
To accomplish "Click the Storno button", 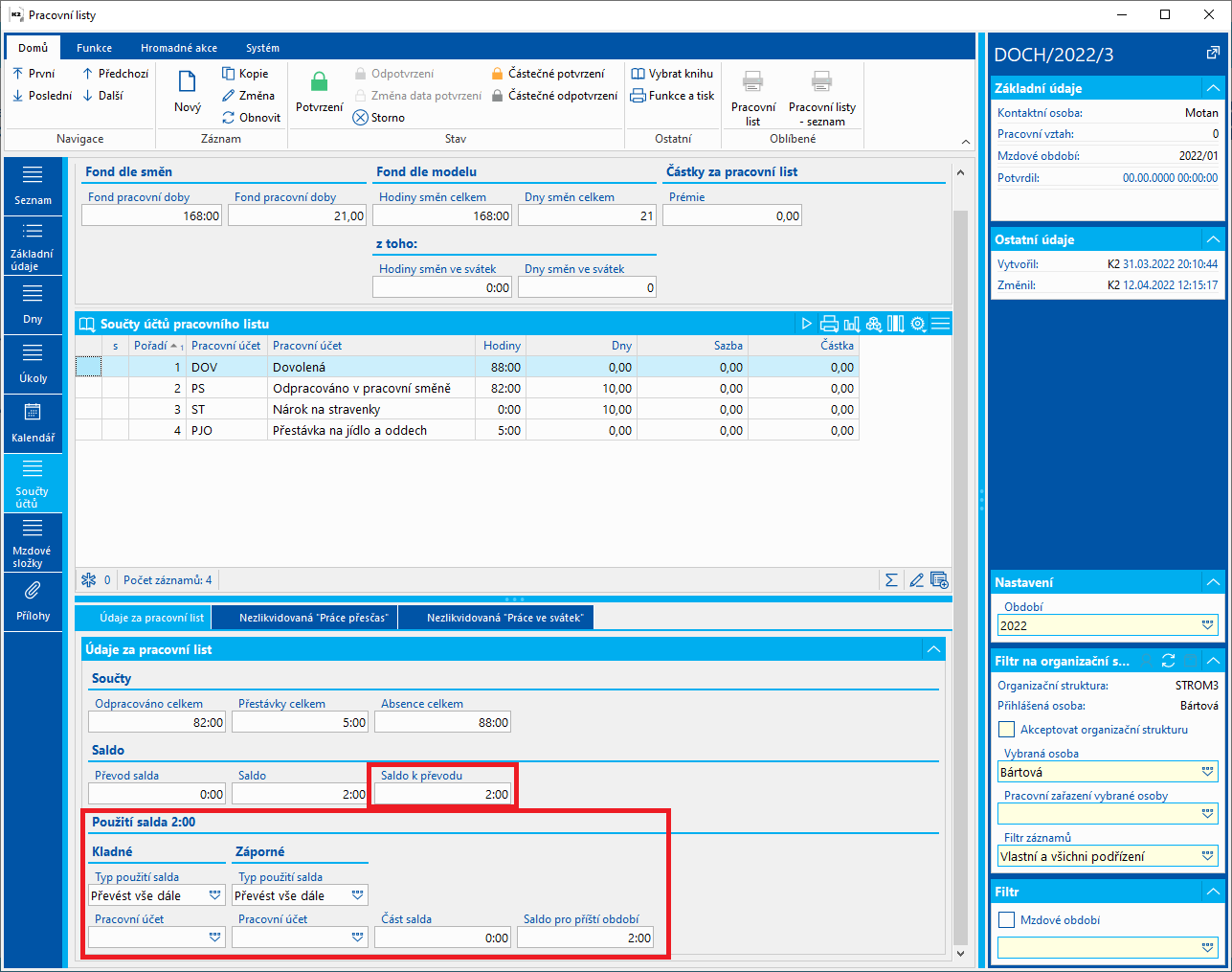I will tap(379, 118).
